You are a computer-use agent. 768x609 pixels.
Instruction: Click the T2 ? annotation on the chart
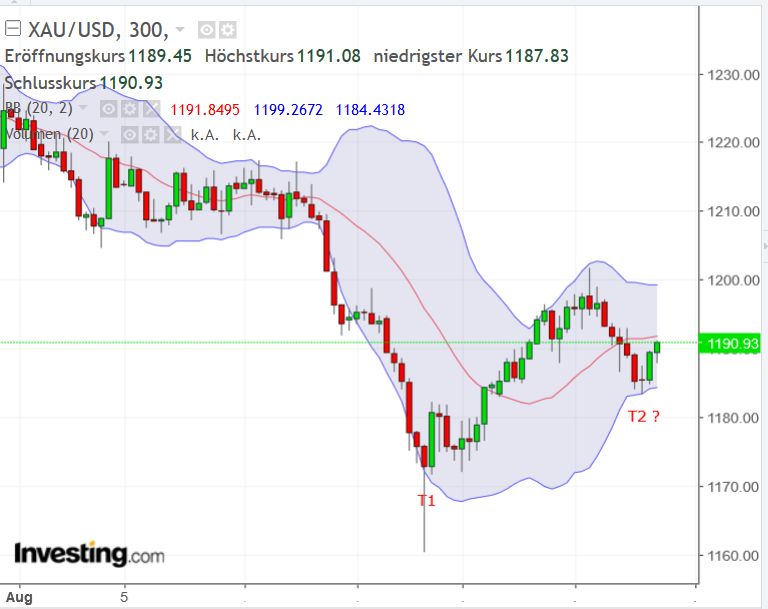coord(644,416)
